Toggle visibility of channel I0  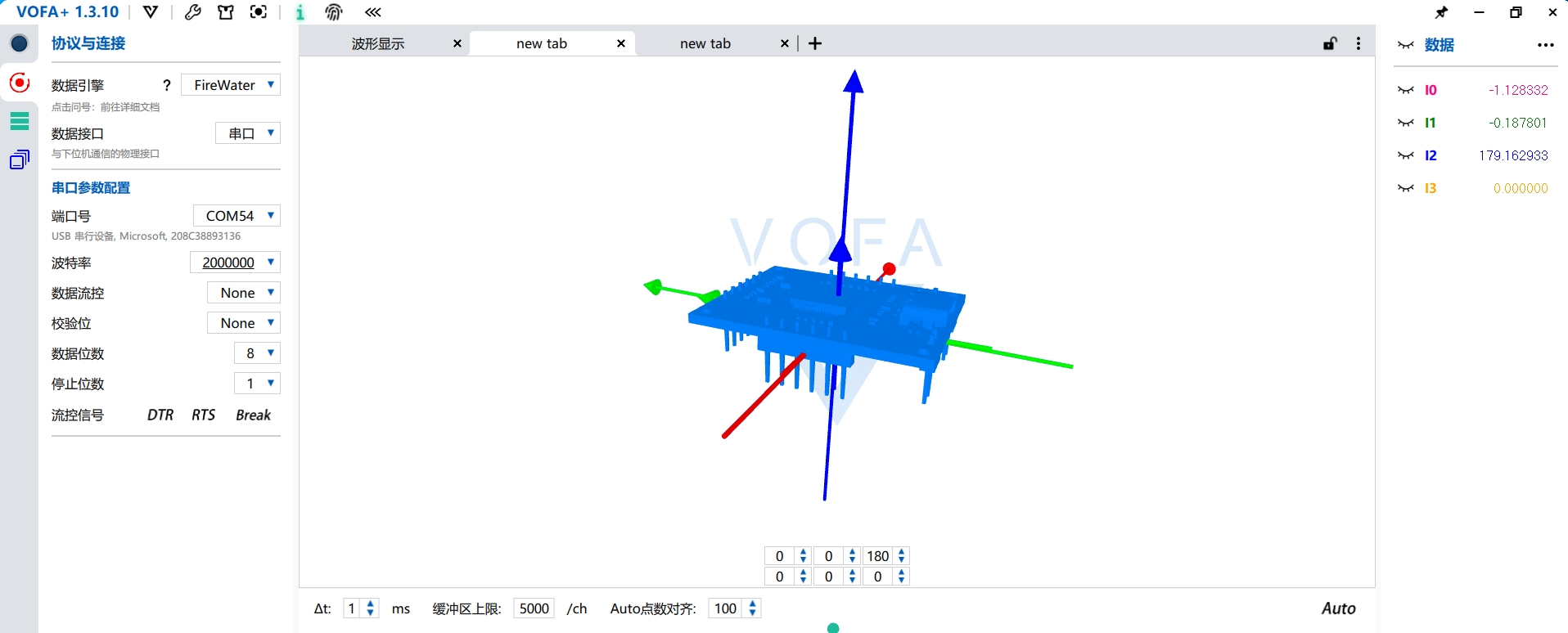pyautogui.click(x=1406, y=90)
